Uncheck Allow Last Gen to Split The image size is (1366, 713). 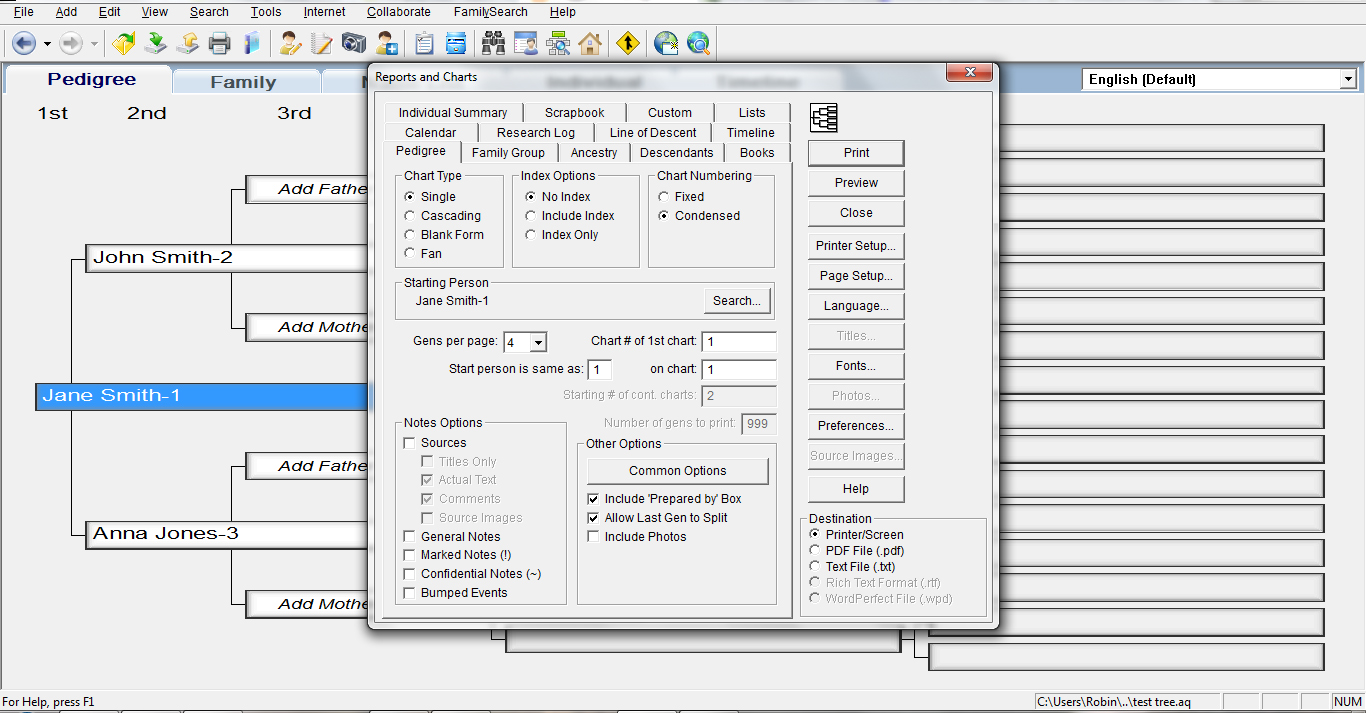pos(593,517)
